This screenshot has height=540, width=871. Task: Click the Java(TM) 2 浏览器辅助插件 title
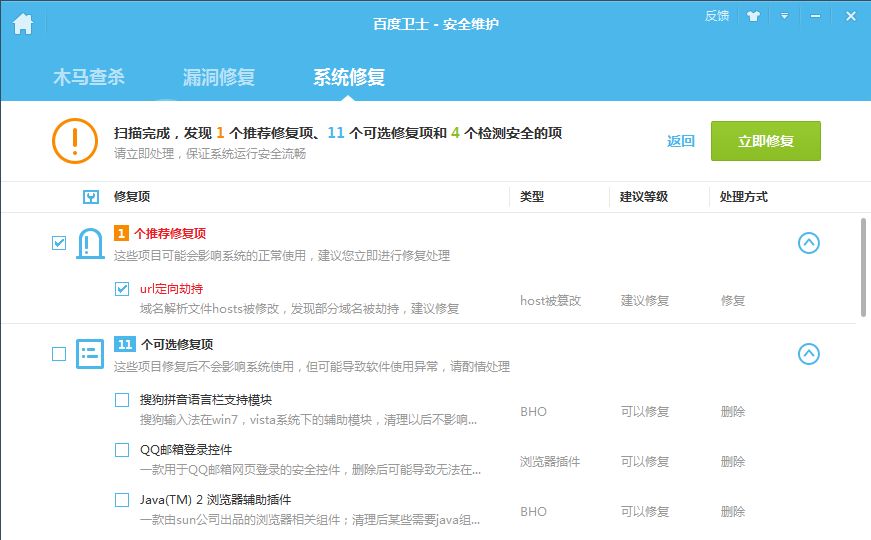(216, 500)
